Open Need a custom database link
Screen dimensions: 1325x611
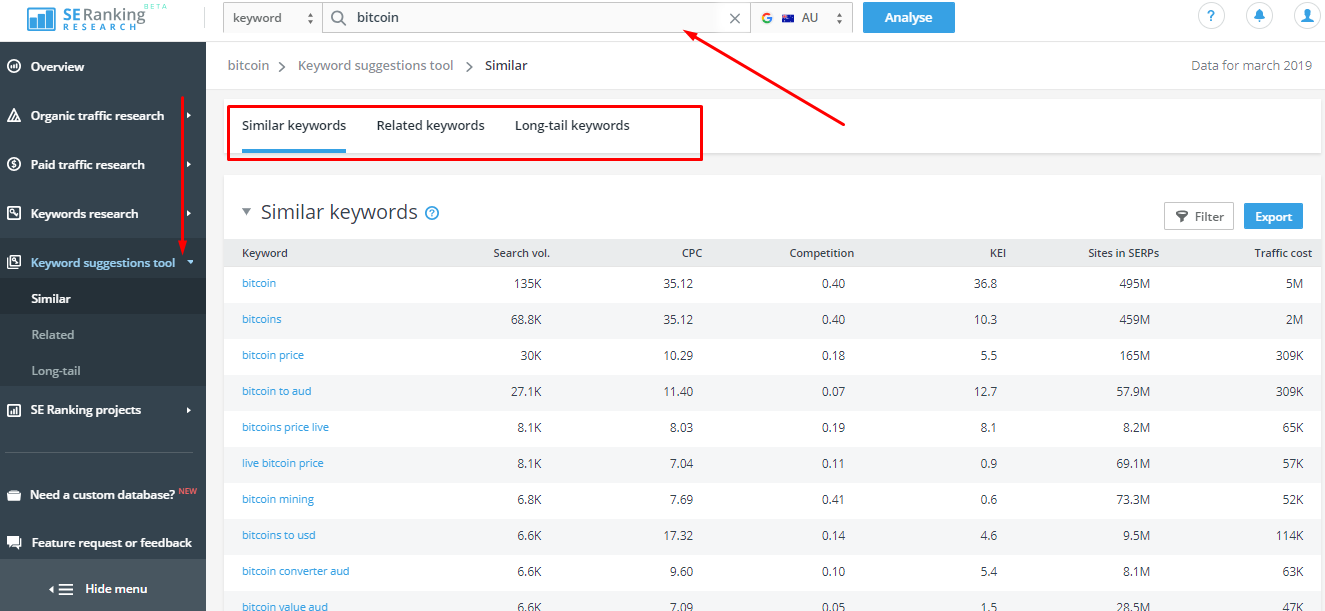[103, 495]
